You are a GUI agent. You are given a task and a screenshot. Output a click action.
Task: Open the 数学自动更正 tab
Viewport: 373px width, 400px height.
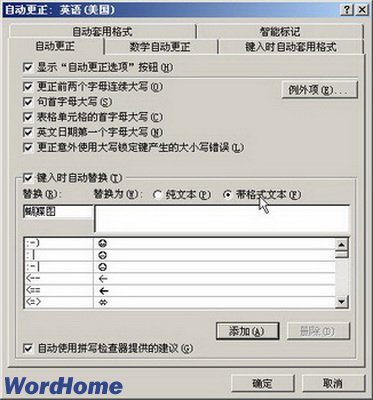point(160,47)
